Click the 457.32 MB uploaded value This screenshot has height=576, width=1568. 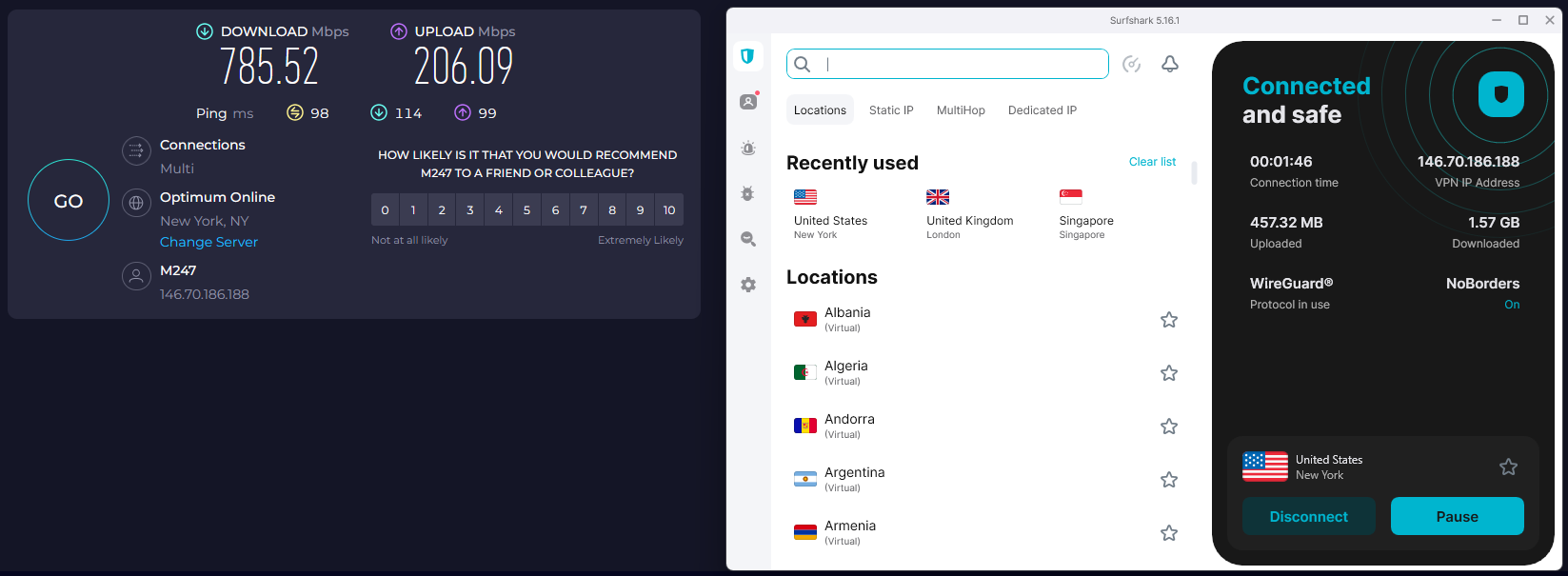[x=1286, y=223]
